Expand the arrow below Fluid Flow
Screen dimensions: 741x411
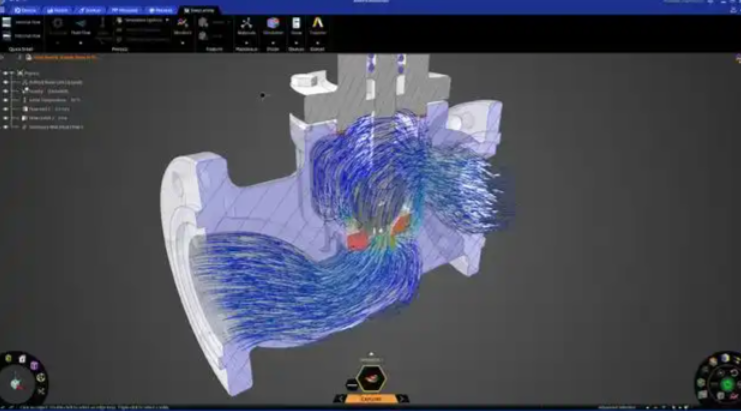81,42
